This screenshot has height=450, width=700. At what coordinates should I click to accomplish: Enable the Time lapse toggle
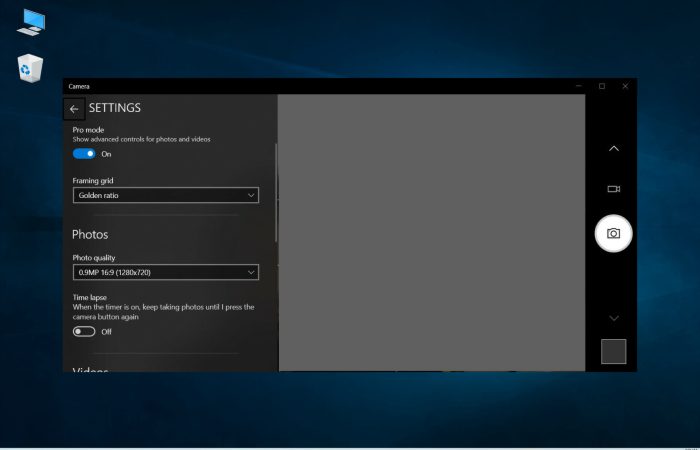coord(84,332)
